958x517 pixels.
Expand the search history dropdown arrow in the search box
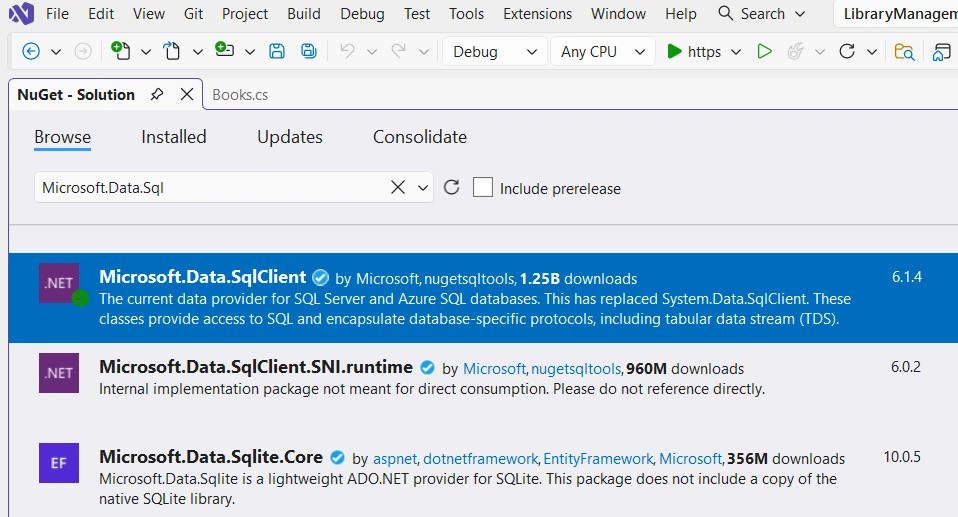[423, 188]
